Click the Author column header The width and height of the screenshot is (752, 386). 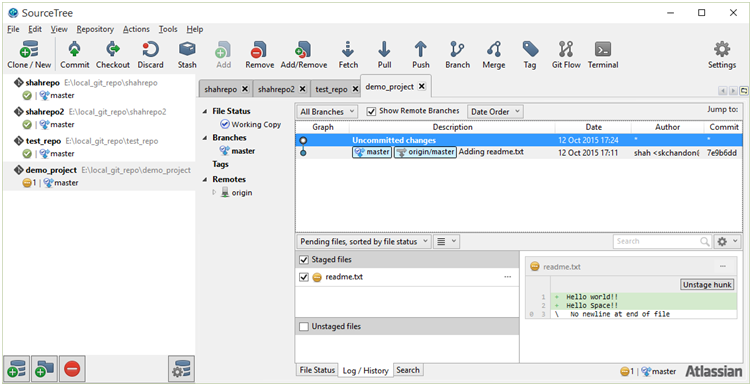pyautogui.click(x=668, y=127)
